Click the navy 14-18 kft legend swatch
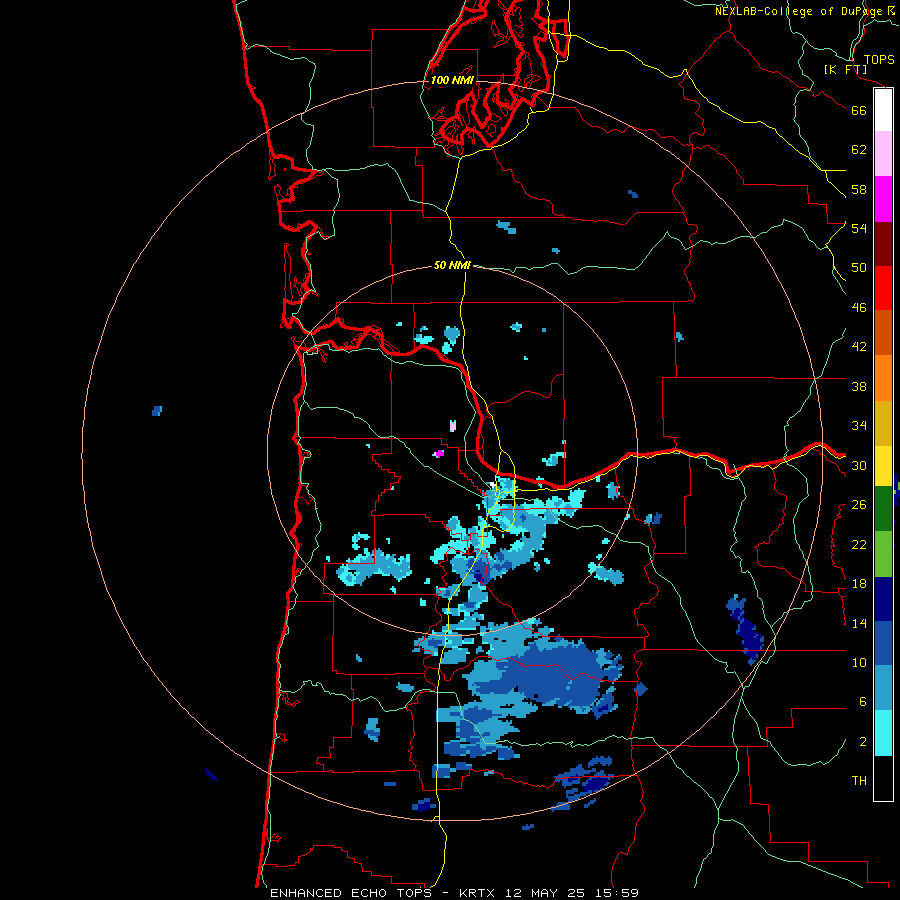This screenshot has height=900, width=900. coord(883,599)
